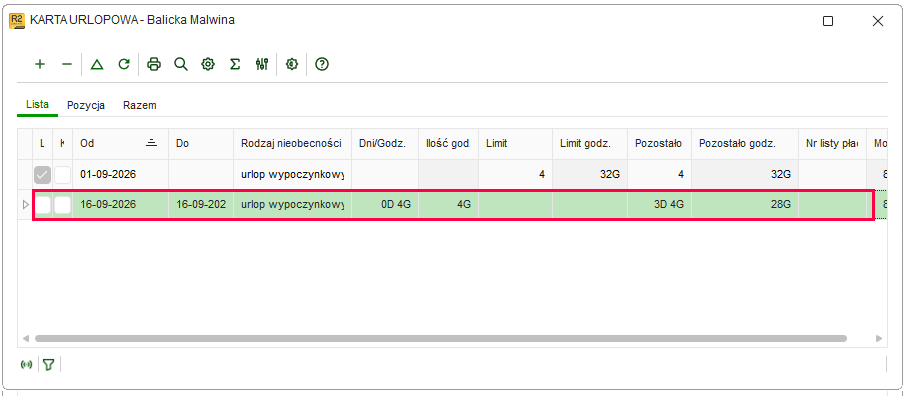Click the Dni/Godz. column header
Viewport: 905px width, 396px height.
[384, 144]
